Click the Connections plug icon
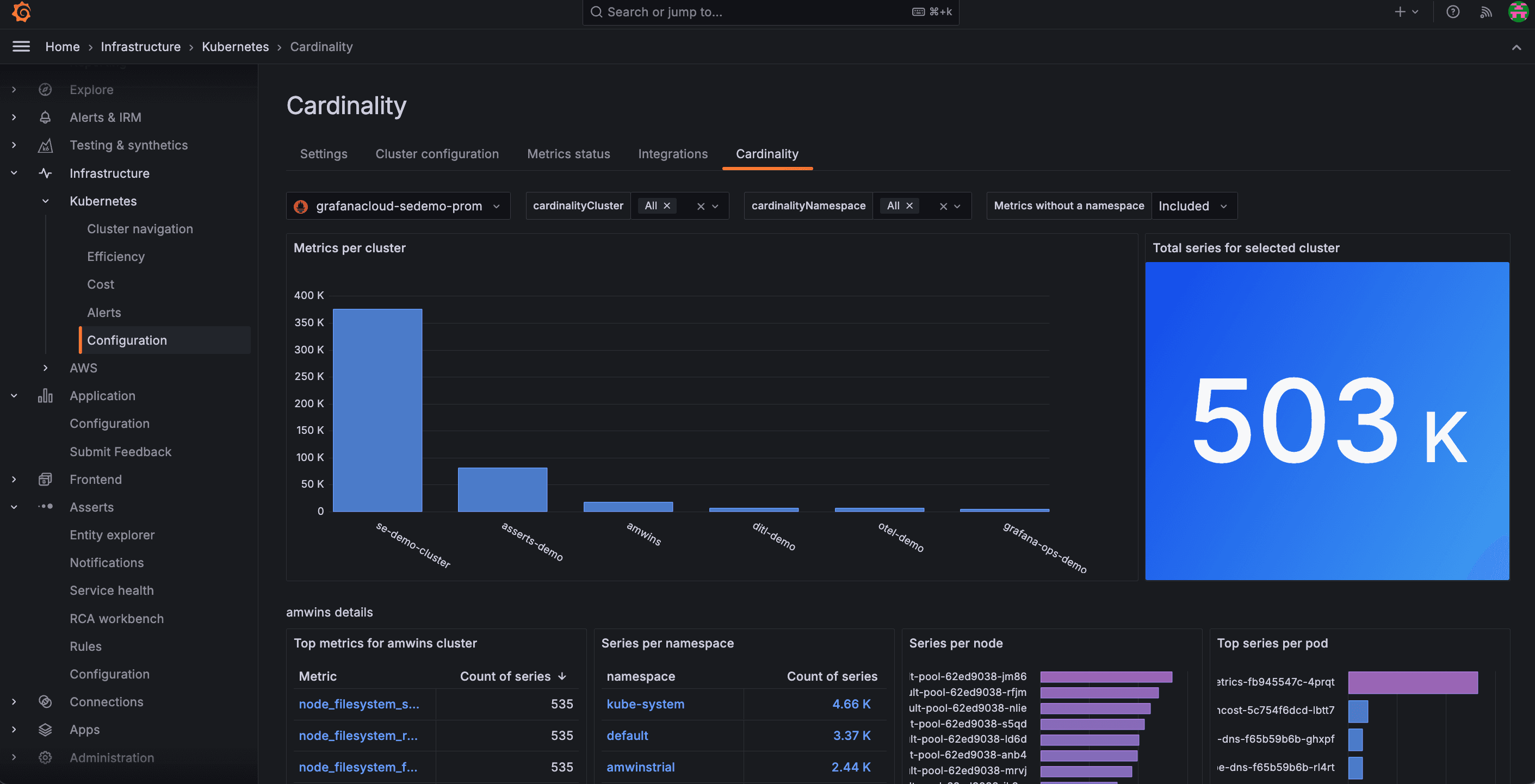1535x784 pixels. 46,701
